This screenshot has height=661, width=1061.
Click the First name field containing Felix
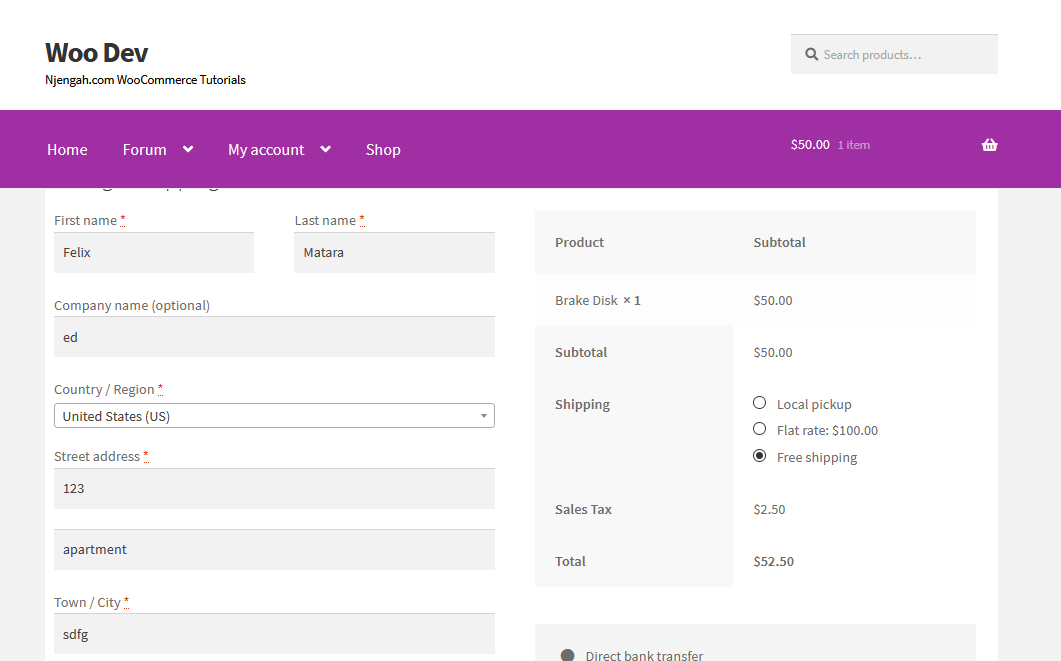154,252
